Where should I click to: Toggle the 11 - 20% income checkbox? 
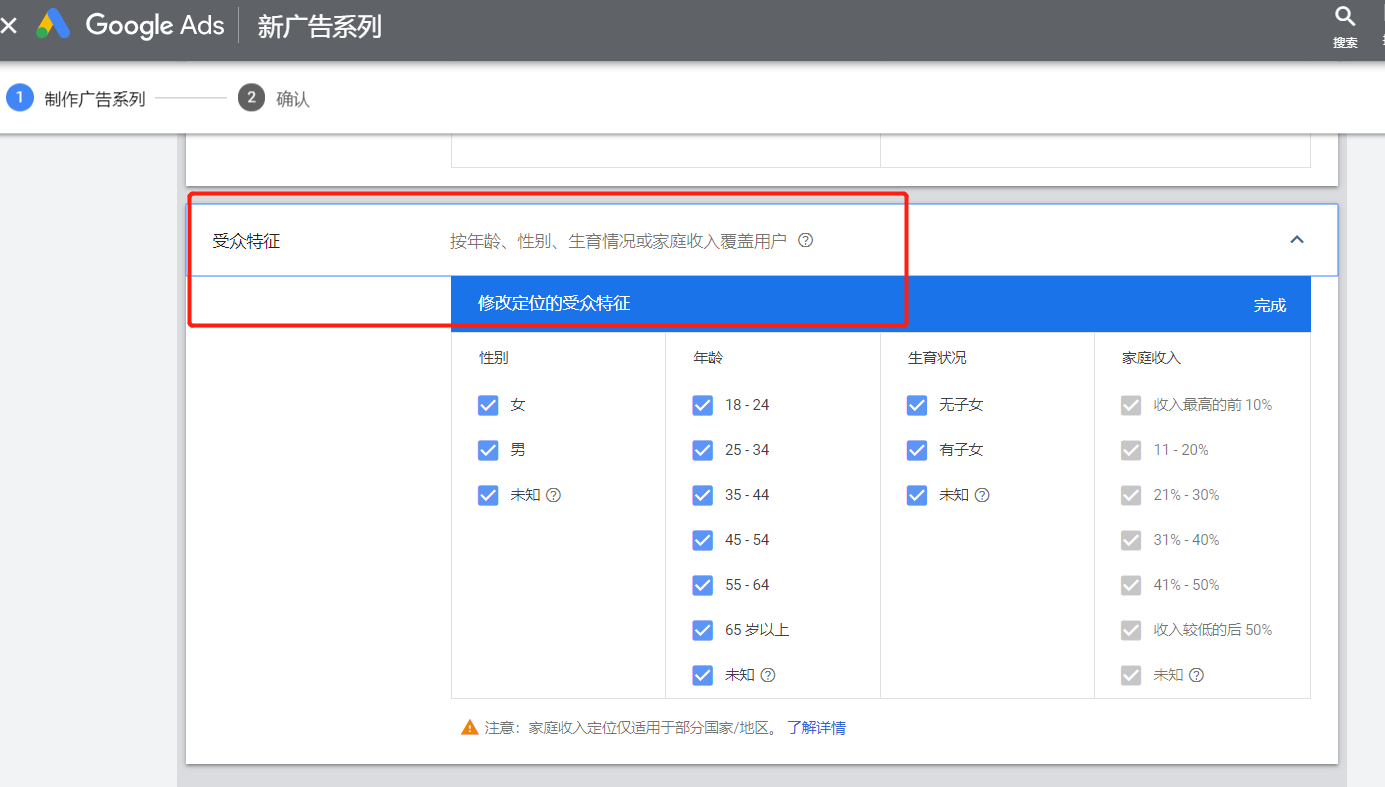1131,450
